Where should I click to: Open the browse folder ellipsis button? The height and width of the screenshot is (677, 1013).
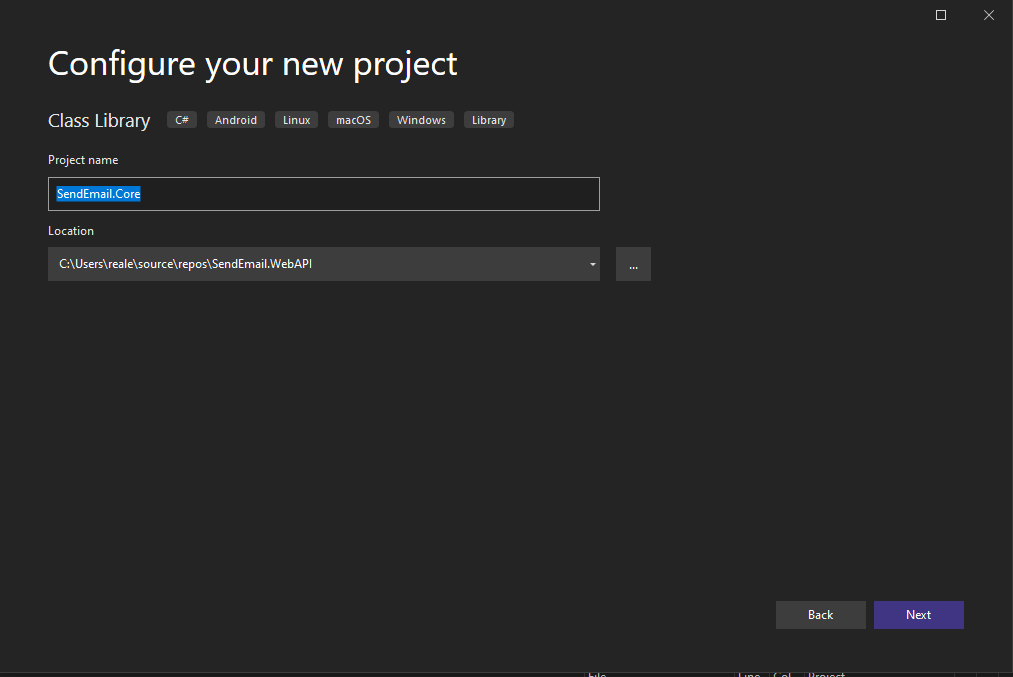click(633, 264)
